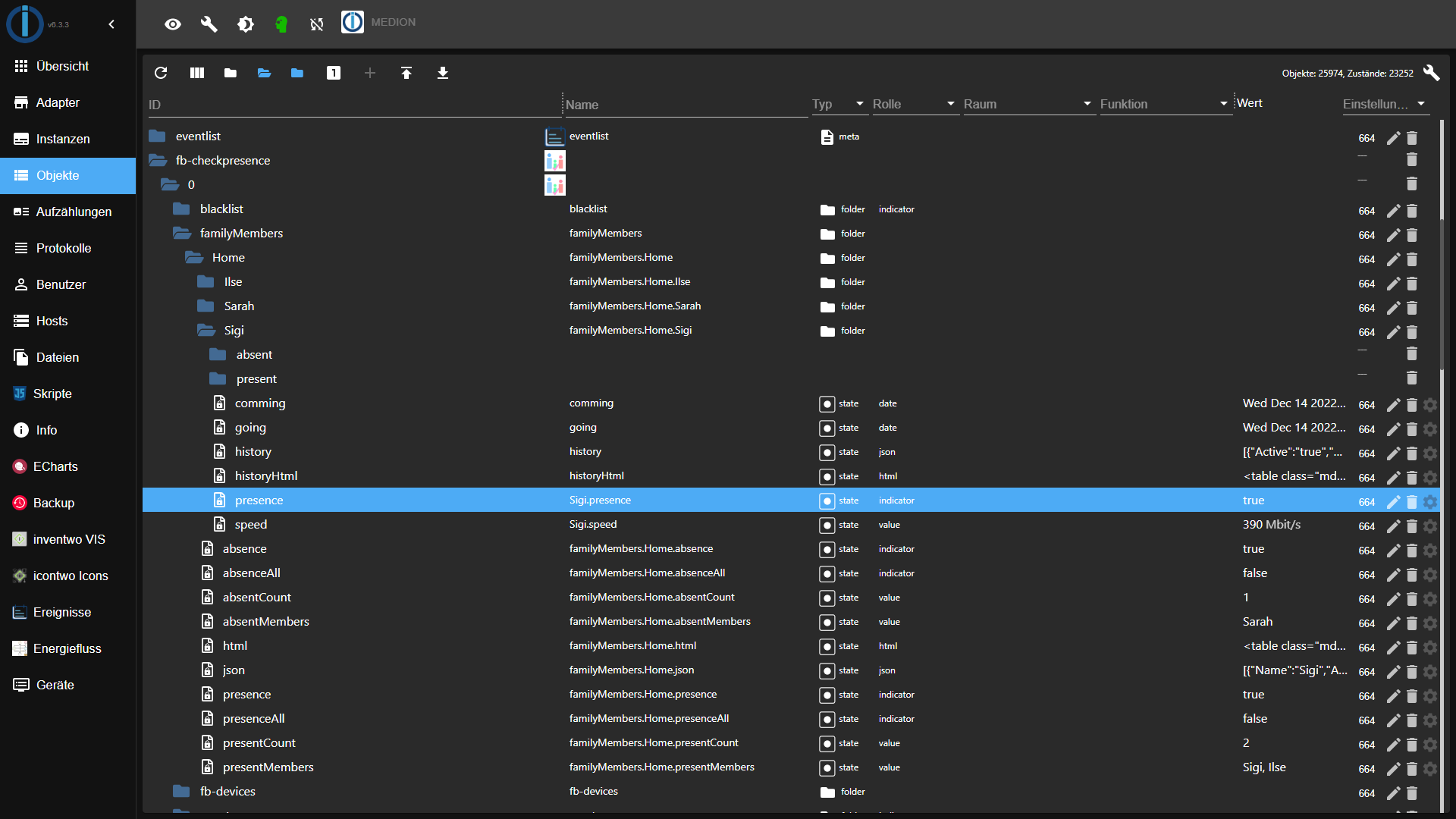Expand the Sarah folder

coord(206,306)
